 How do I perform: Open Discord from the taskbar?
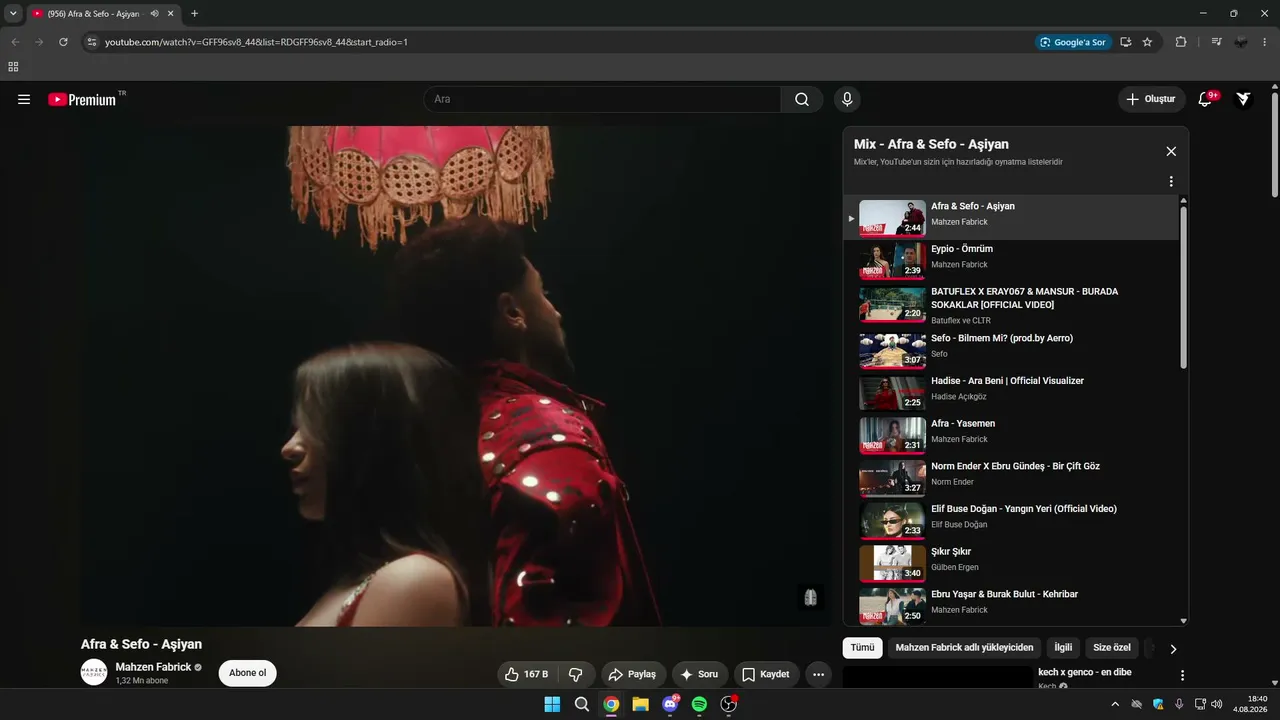(x=670, y=704)
